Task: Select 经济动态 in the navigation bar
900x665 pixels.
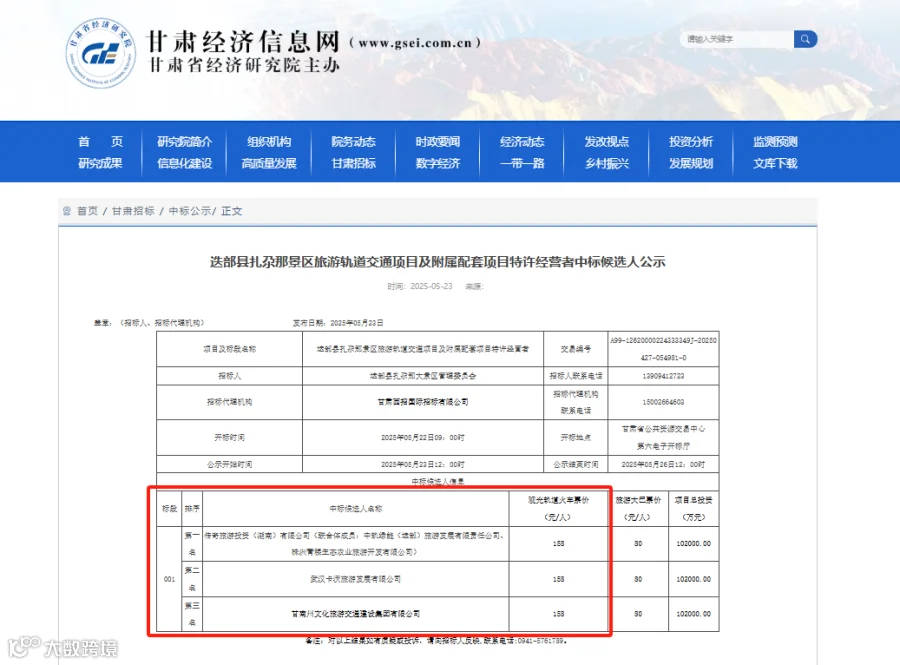Action: point(522,142)
